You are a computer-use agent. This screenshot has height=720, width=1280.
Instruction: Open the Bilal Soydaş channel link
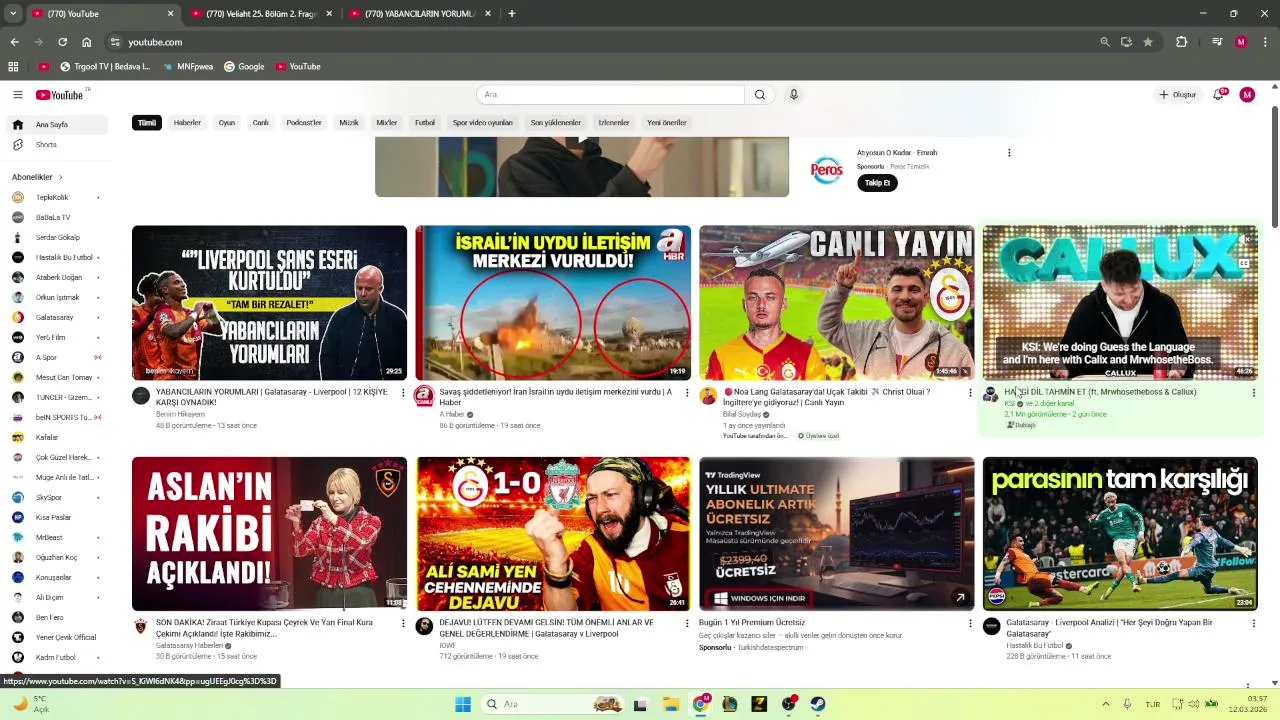tap(740, 414)
